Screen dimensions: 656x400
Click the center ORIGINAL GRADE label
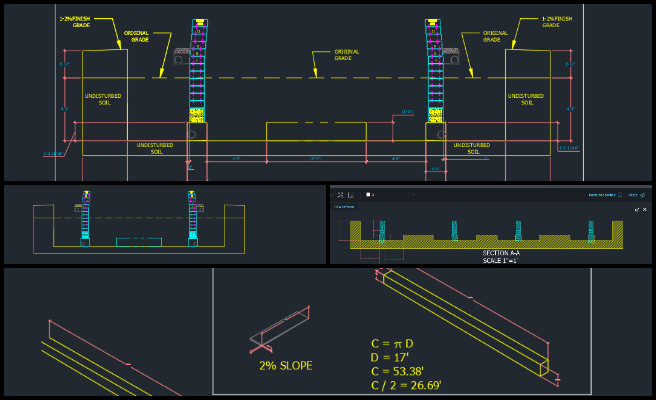point(346,55)
